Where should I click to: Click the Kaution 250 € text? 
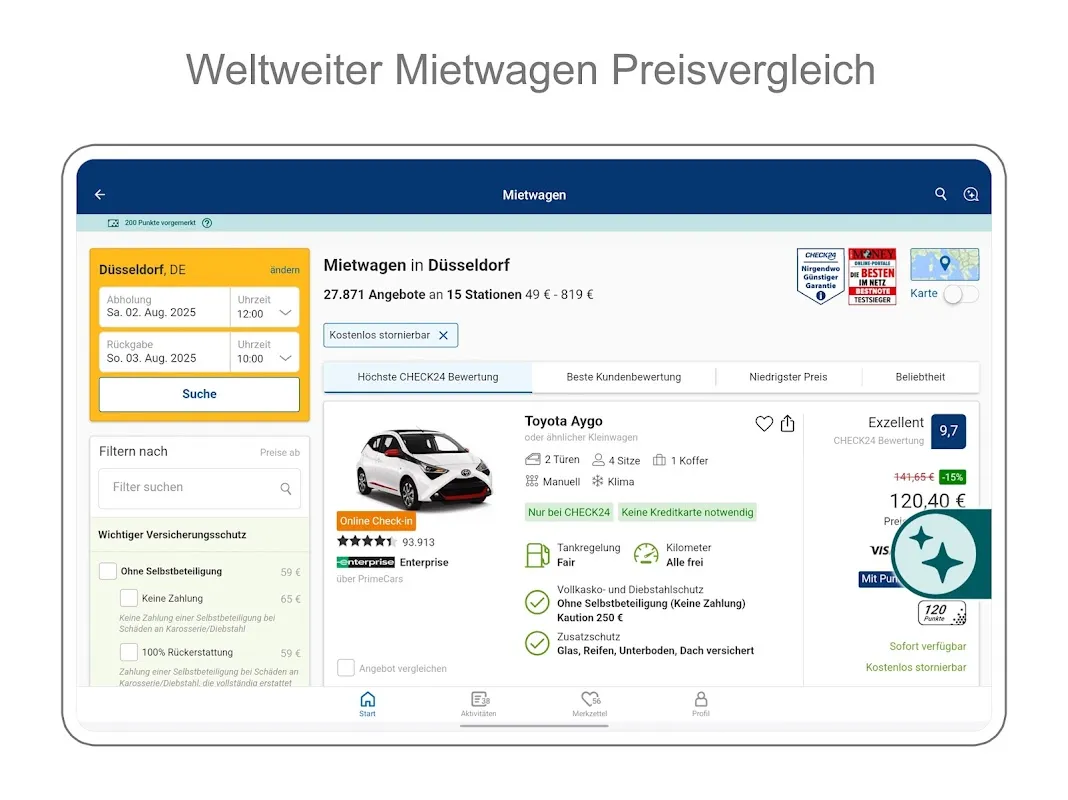point(590,618)
